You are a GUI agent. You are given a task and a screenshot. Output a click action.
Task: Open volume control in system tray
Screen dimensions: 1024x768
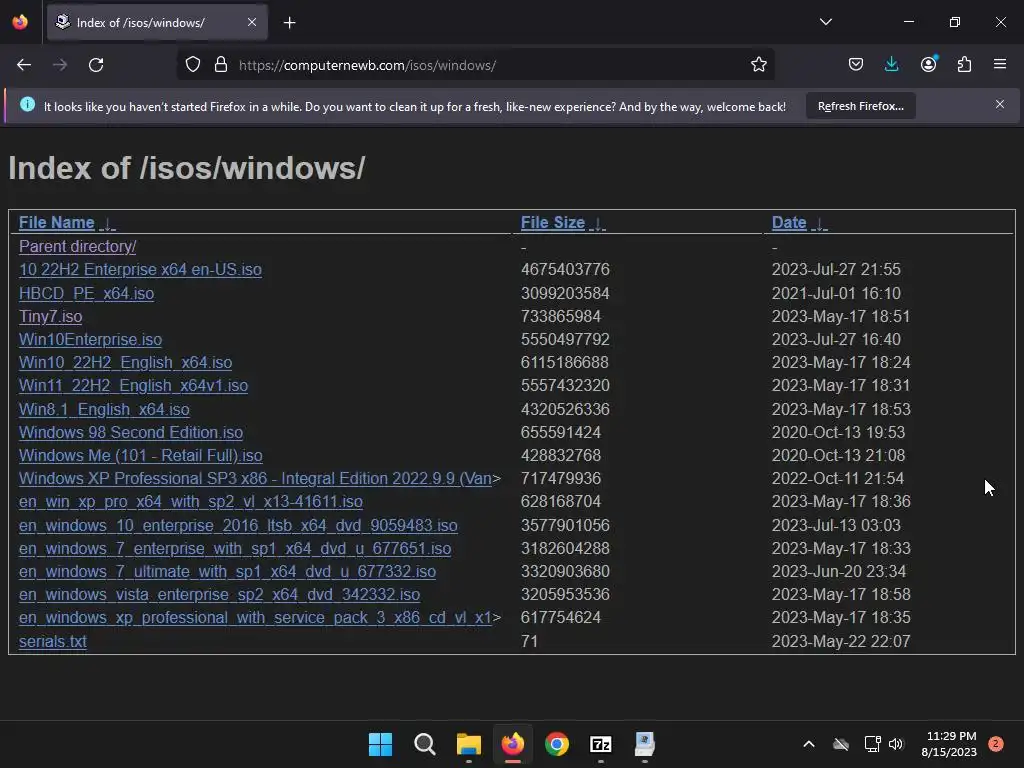point(896,744)
